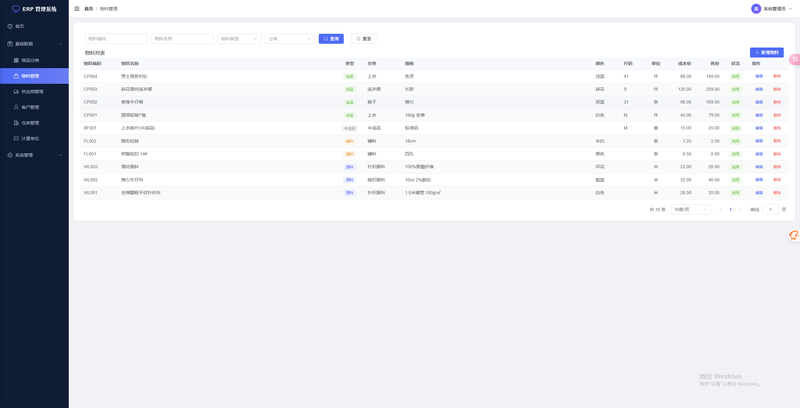
Task: Select page number 1 in pagination
Action: point(731,210)
